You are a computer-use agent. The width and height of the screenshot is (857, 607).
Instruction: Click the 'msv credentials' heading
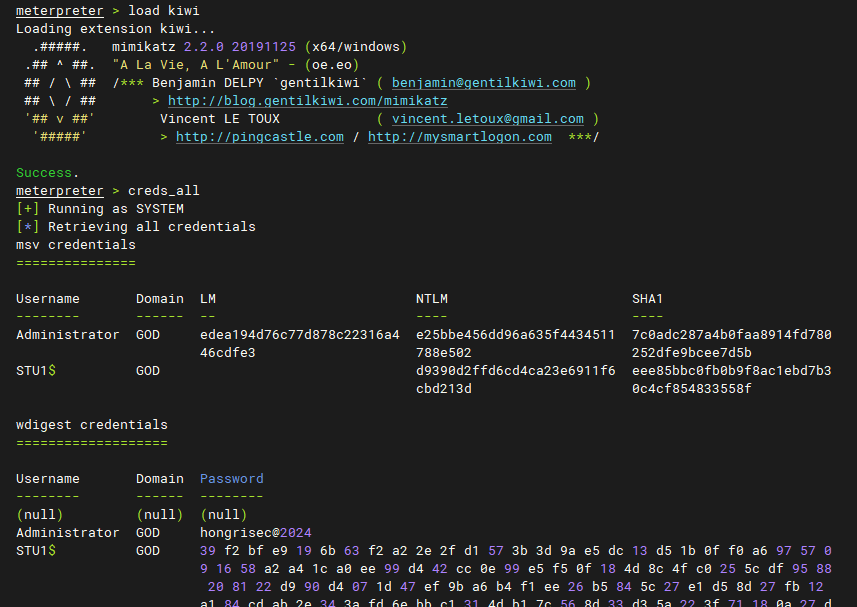[x=76, y=245]
